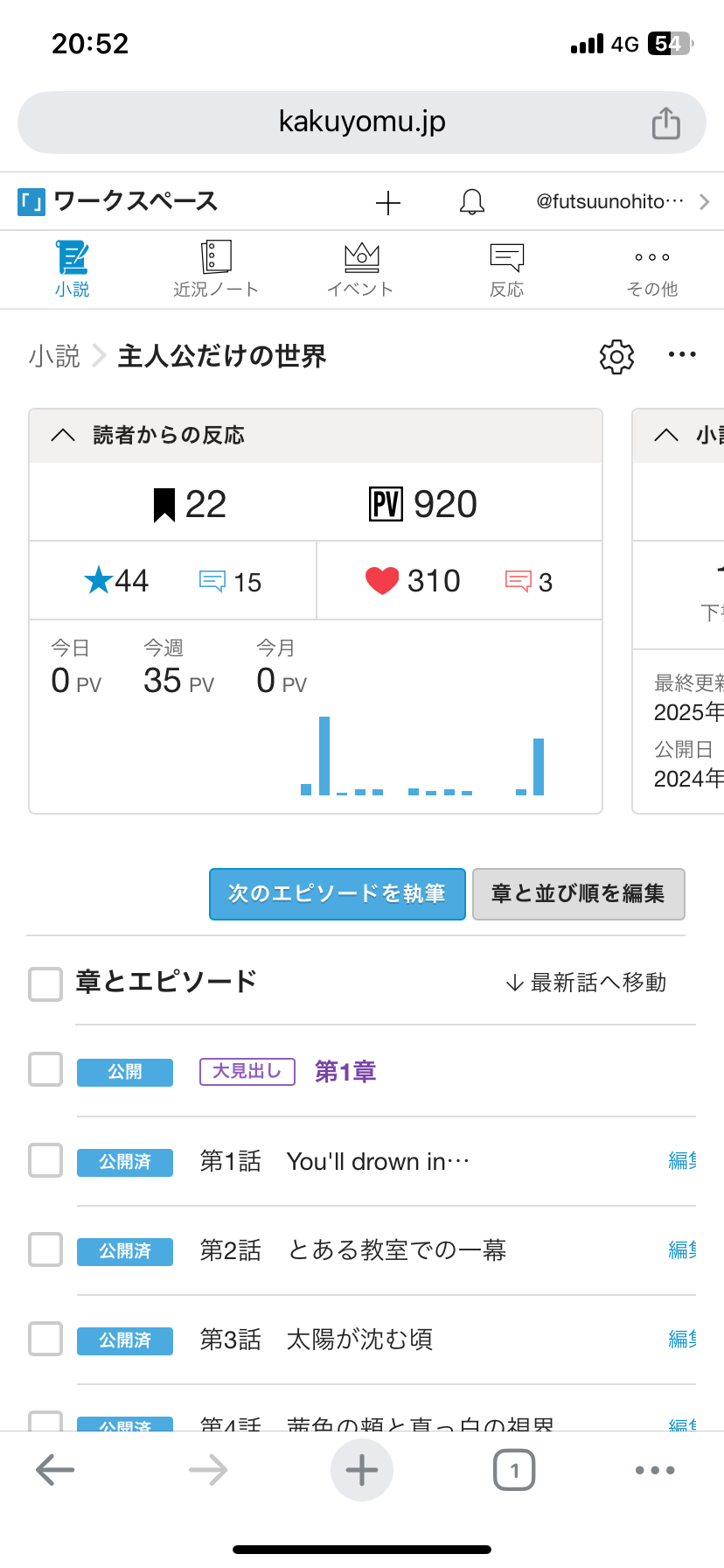
Task: Open the three-dot options beside novel title
Action: [x=682, y=354]
